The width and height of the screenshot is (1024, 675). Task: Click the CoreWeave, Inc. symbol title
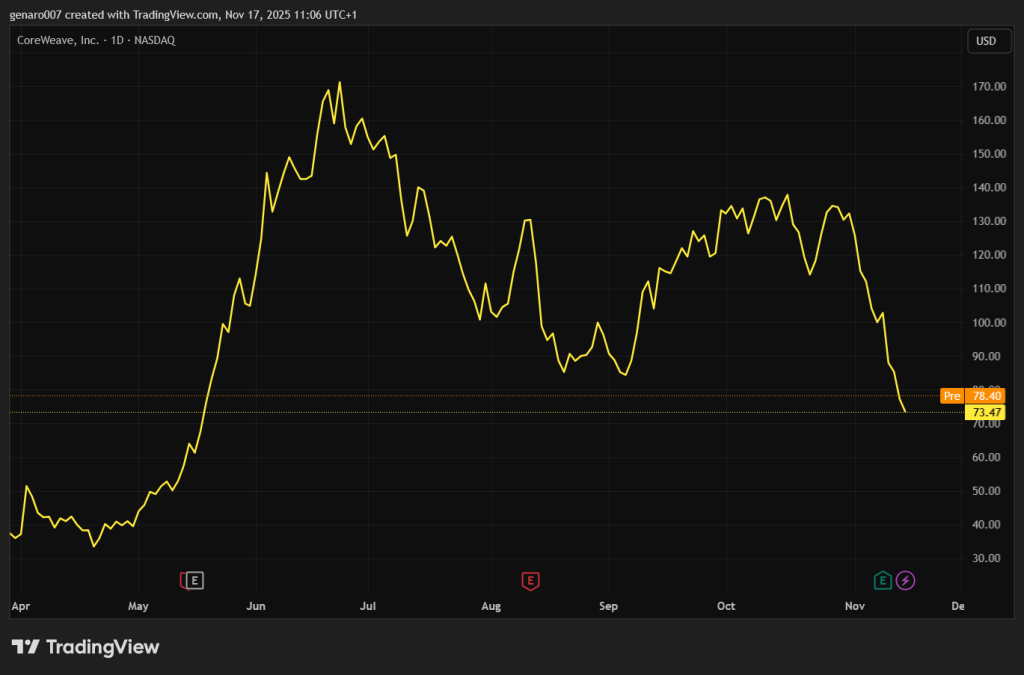click(57, 41)
